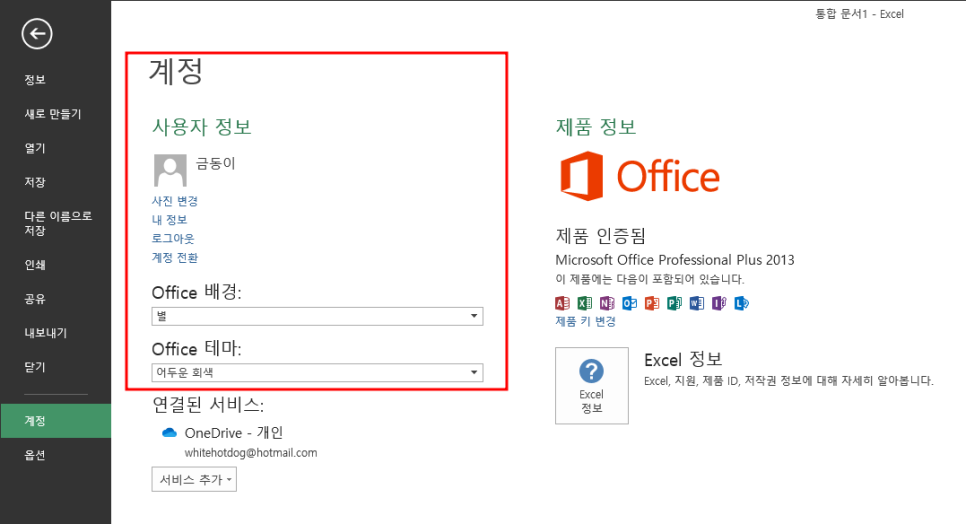Click the Lync app icon
966x524 pixels.
pos(741,303)
